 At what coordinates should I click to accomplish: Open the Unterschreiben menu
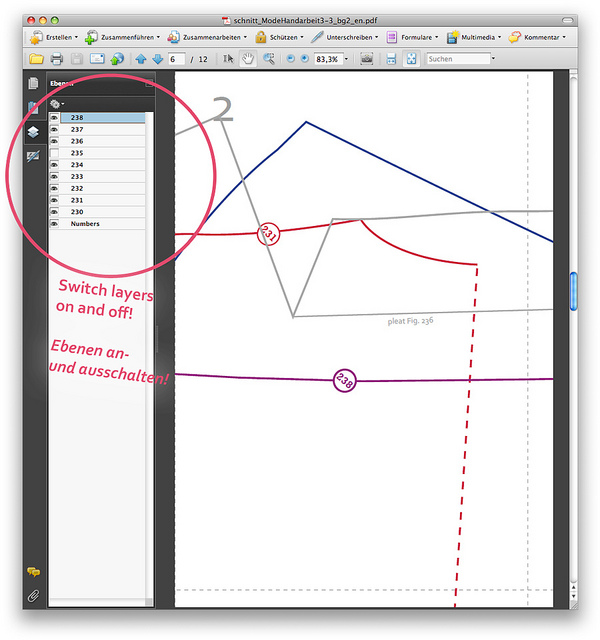(x=345, y=37)
